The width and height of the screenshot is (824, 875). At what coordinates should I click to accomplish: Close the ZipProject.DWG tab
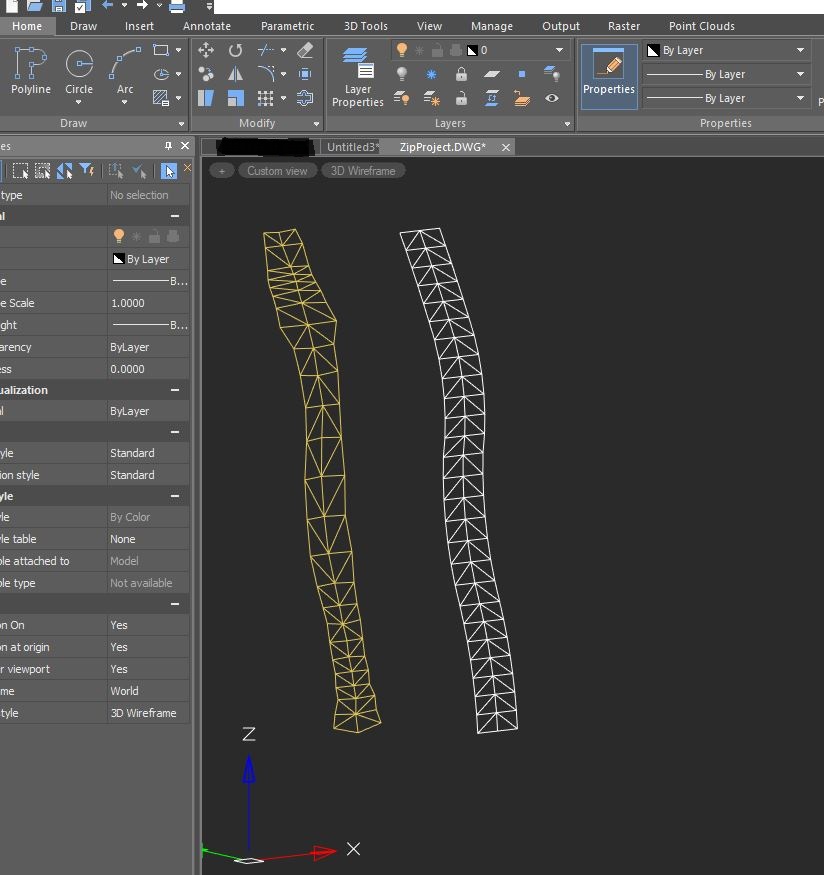(x=506, y=147)
